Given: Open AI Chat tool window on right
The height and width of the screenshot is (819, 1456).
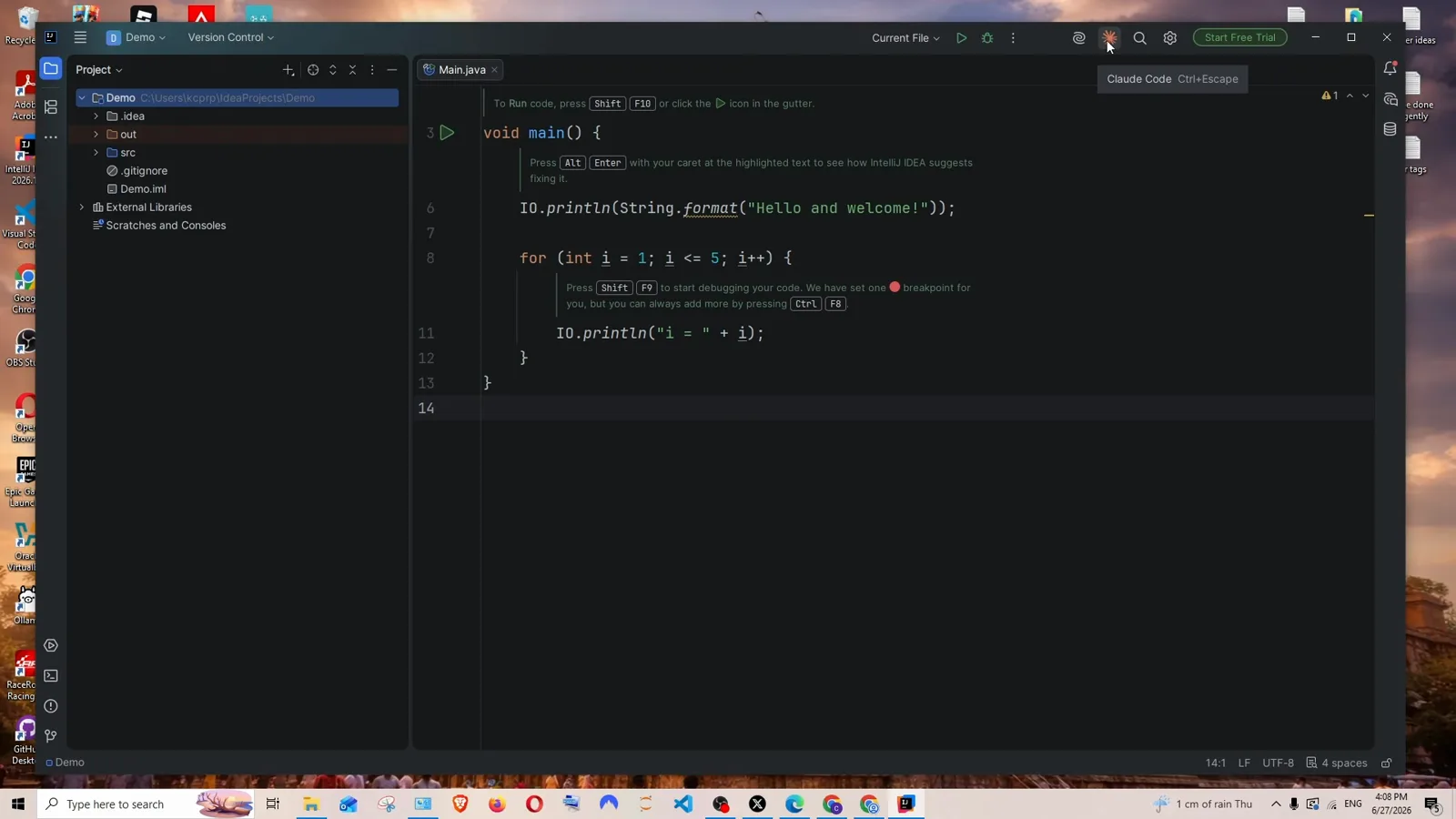Looking at the screenshot, I should [1390, 99].
